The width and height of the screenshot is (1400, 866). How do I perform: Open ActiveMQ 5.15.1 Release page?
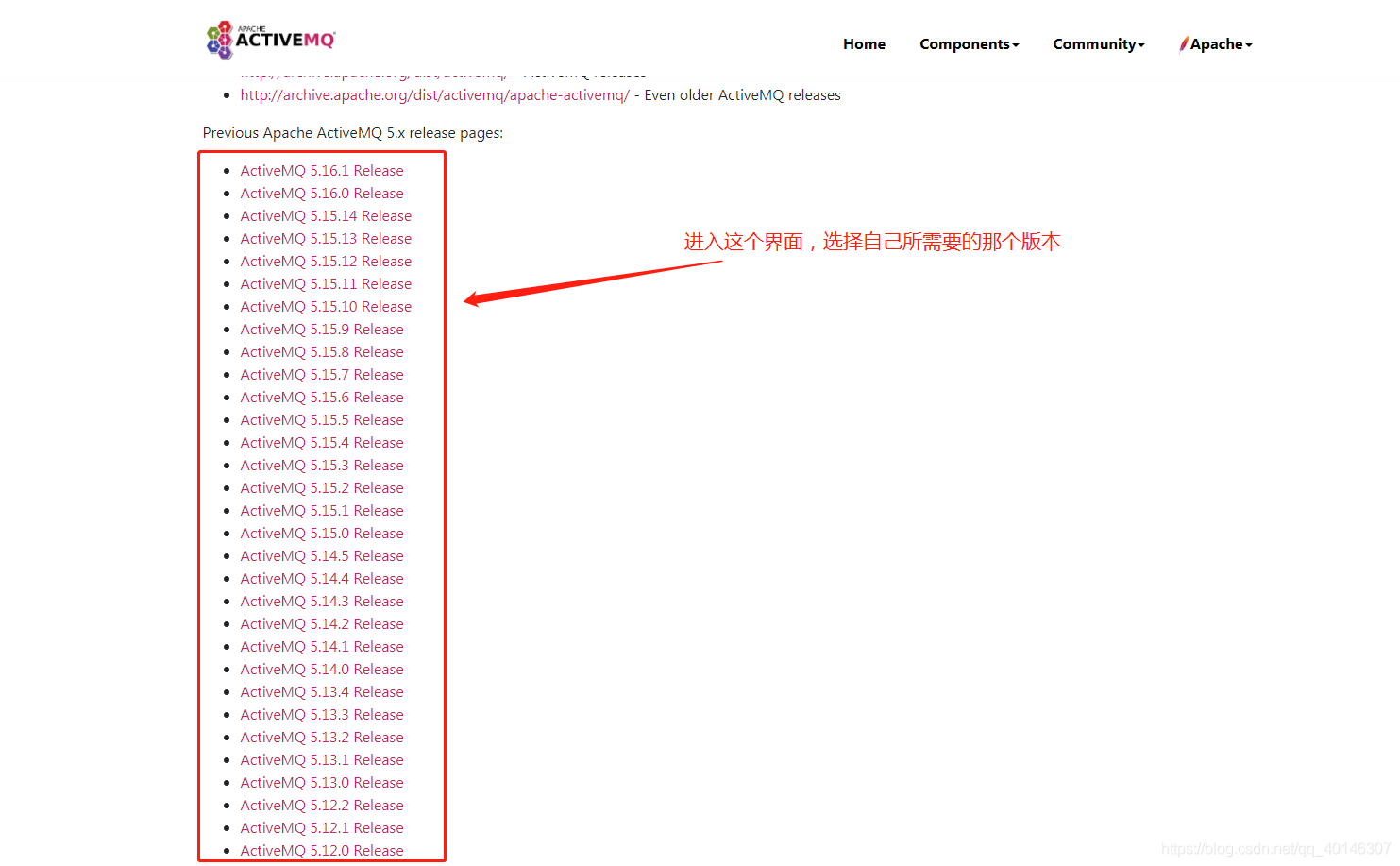(322, 511)
